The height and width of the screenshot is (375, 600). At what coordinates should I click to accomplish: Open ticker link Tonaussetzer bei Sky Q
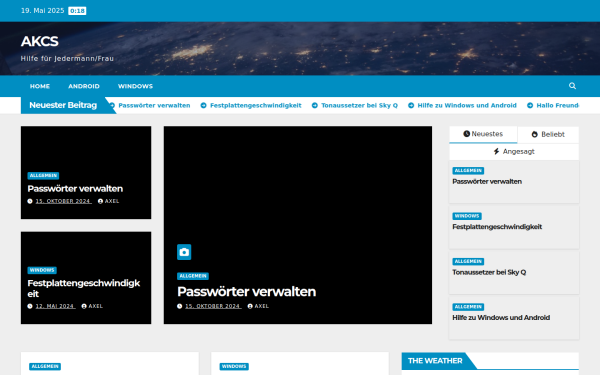point(359,105)
